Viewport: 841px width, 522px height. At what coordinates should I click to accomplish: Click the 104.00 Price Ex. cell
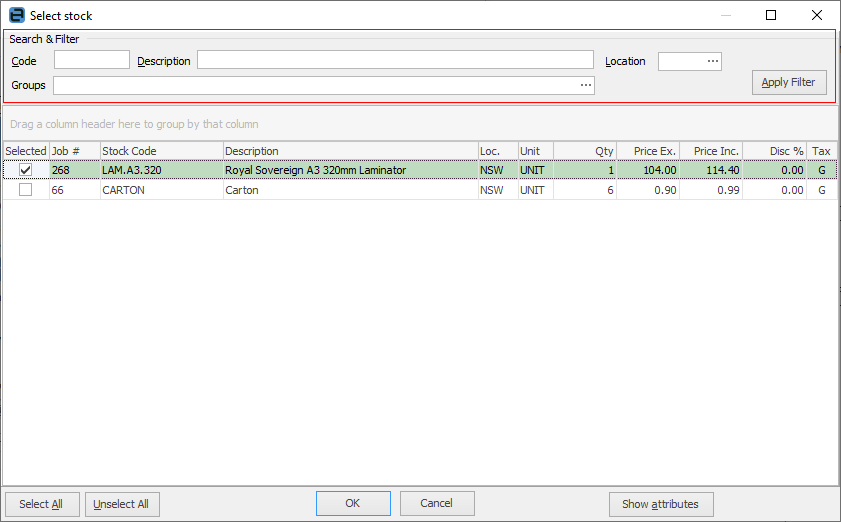click(648, 170)
